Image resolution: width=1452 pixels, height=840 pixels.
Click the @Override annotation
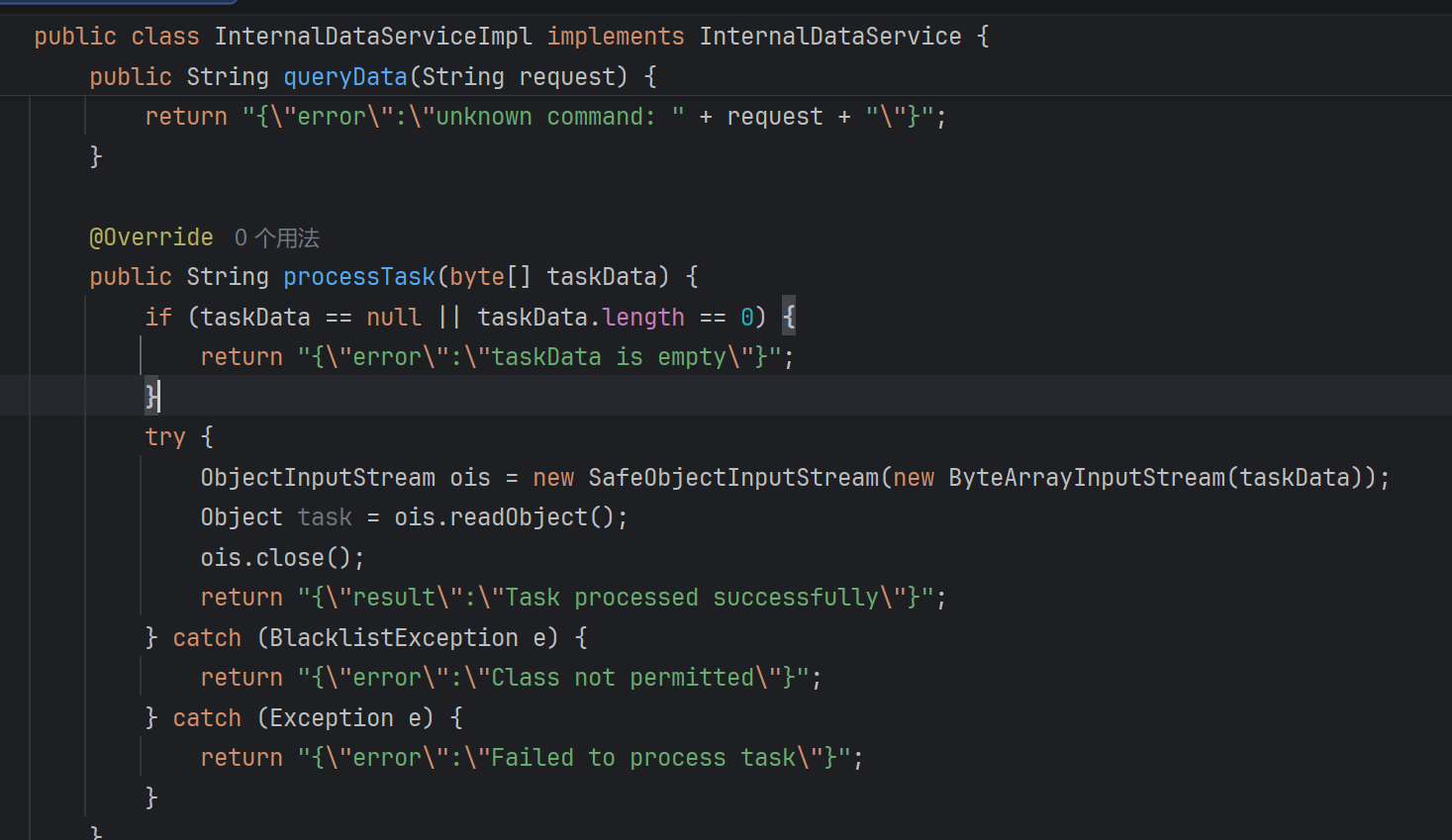click(151, 237)
